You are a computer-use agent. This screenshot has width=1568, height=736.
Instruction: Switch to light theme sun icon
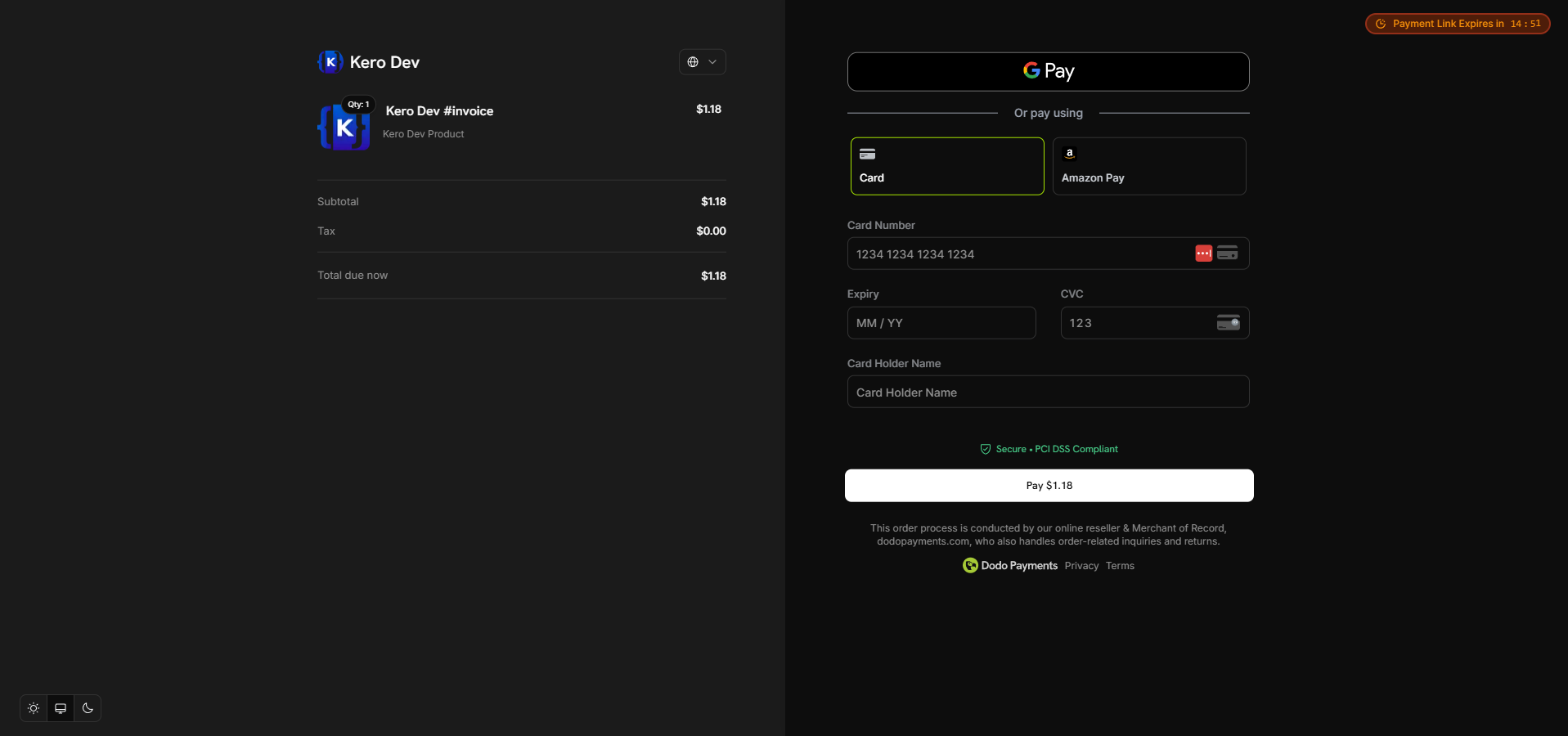click(x=34, y=708)
